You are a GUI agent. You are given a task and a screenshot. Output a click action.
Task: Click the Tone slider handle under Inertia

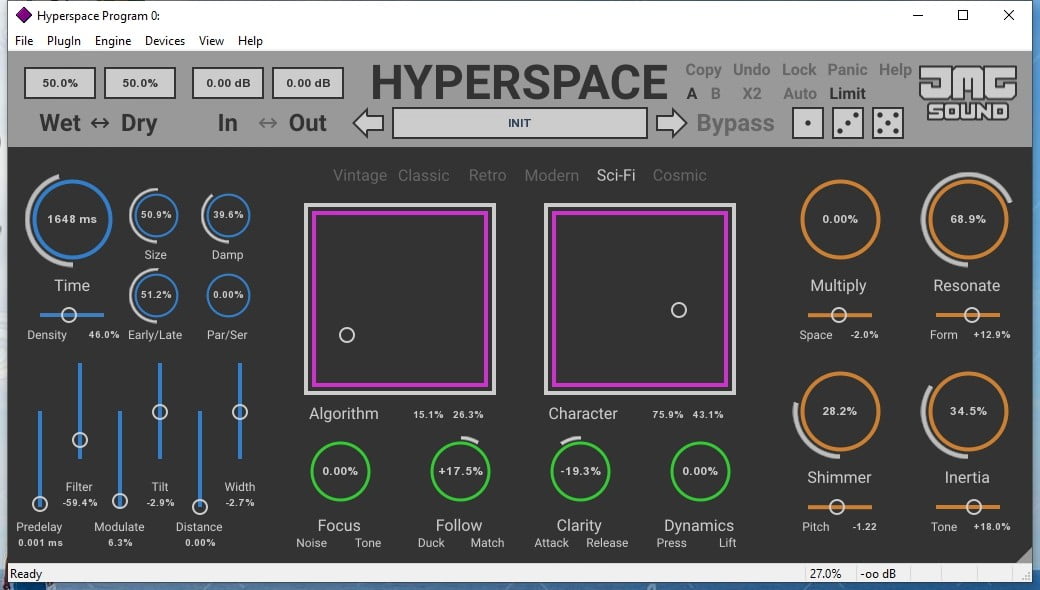[x=974, y=507]
